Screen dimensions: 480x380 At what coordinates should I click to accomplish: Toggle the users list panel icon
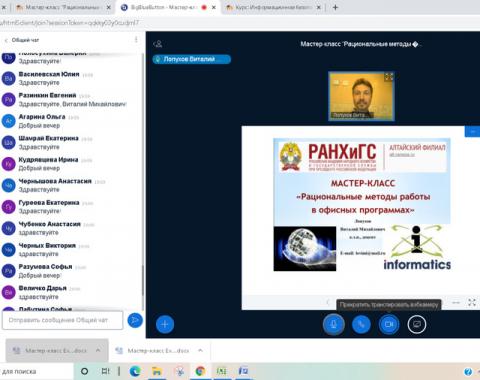158,44
